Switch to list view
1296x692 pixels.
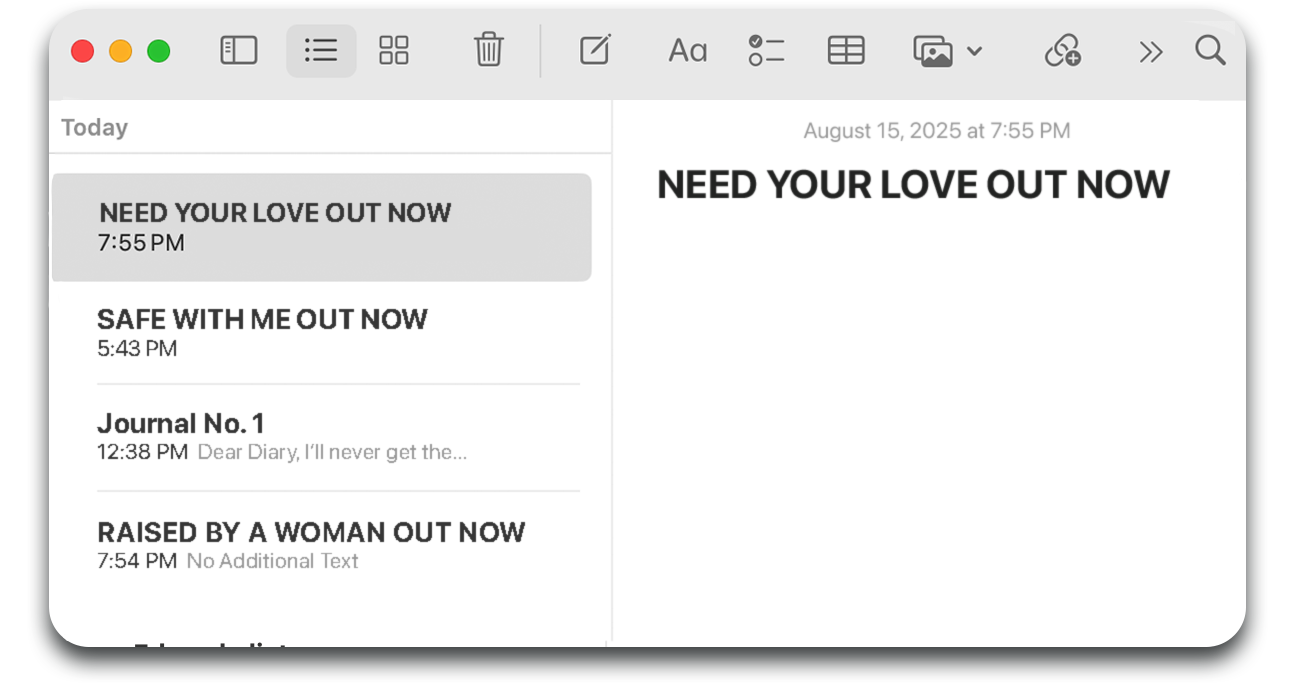(x=321, y=51)
